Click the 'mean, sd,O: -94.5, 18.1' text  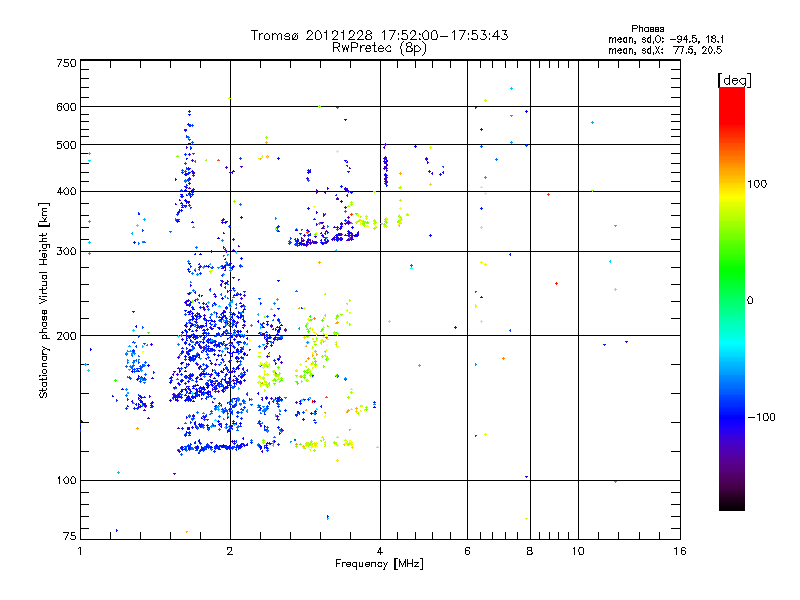[x=666, y=39]
